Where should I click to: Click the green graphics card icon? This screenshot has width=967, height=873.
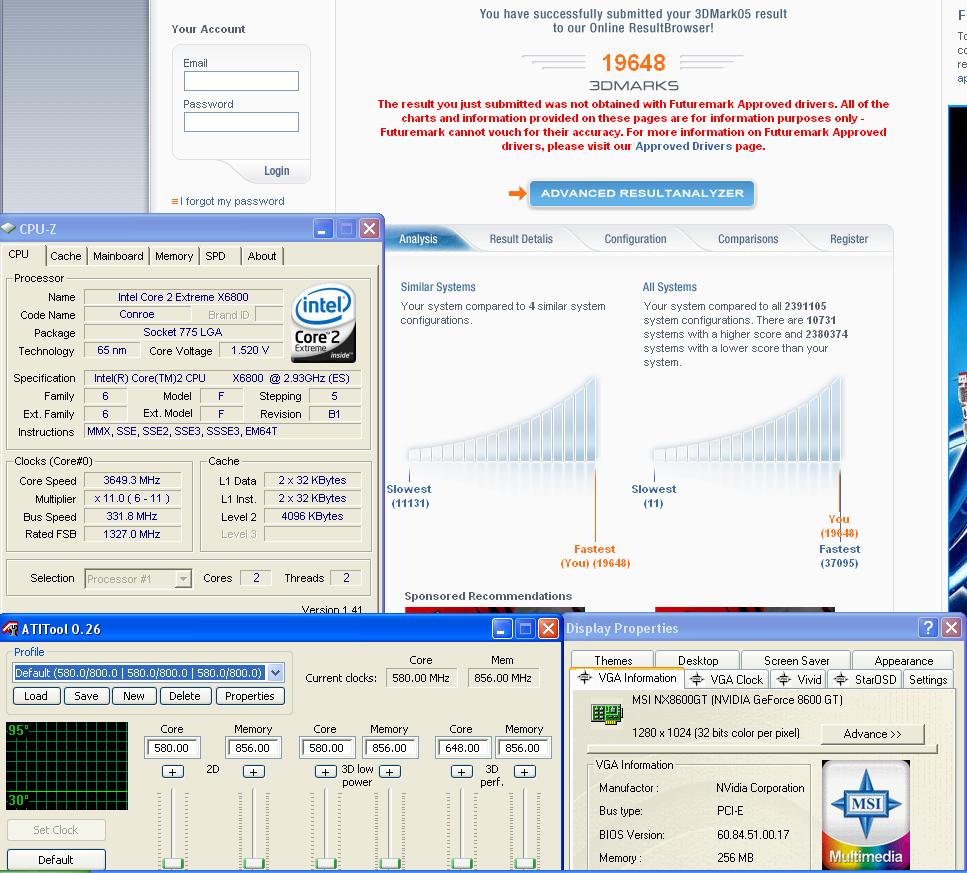click(x=607, y=713)
